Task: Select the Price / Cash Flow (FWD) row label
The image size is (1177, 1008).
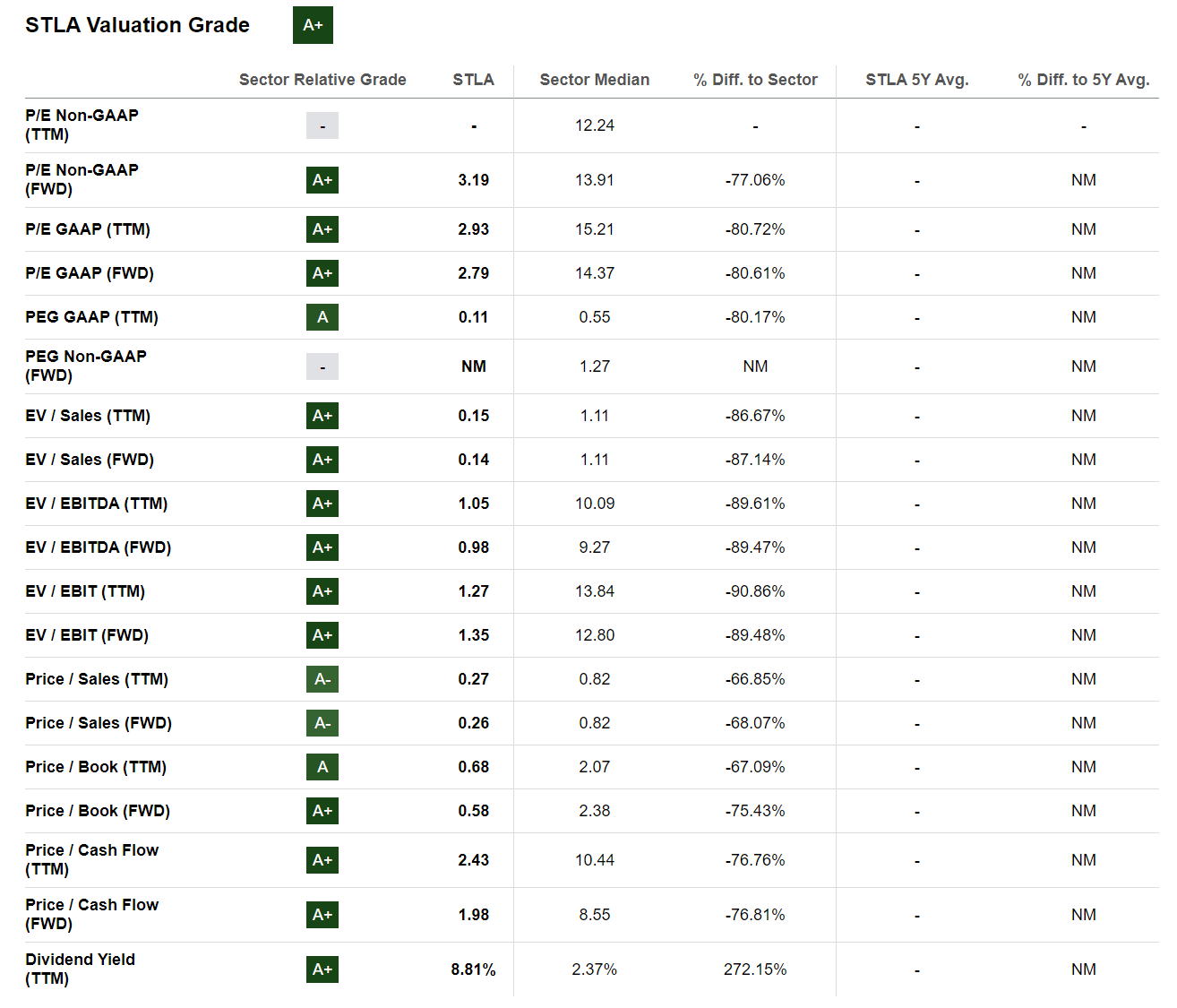Action: (91, 915)
